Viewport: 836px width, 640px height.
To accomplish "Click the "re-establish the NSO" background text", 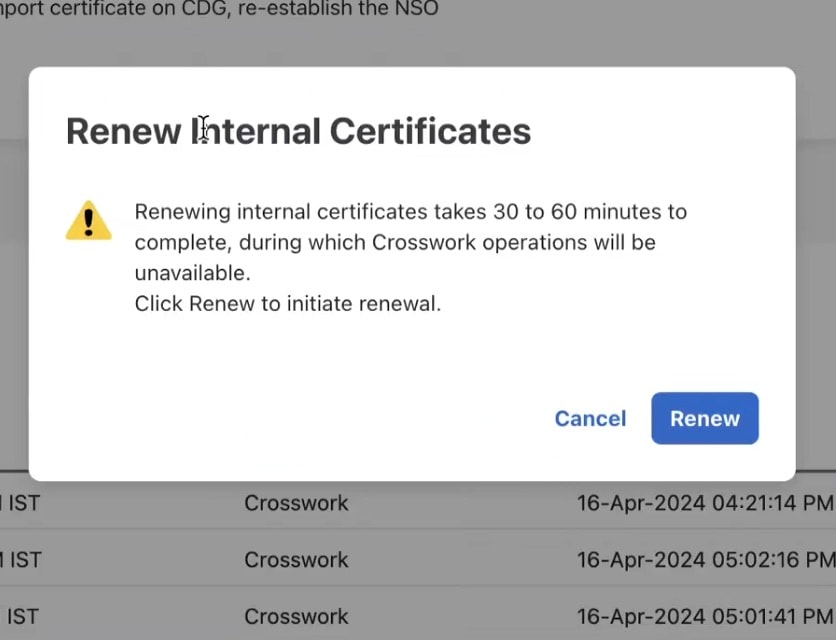I will (x=338, y=8).
